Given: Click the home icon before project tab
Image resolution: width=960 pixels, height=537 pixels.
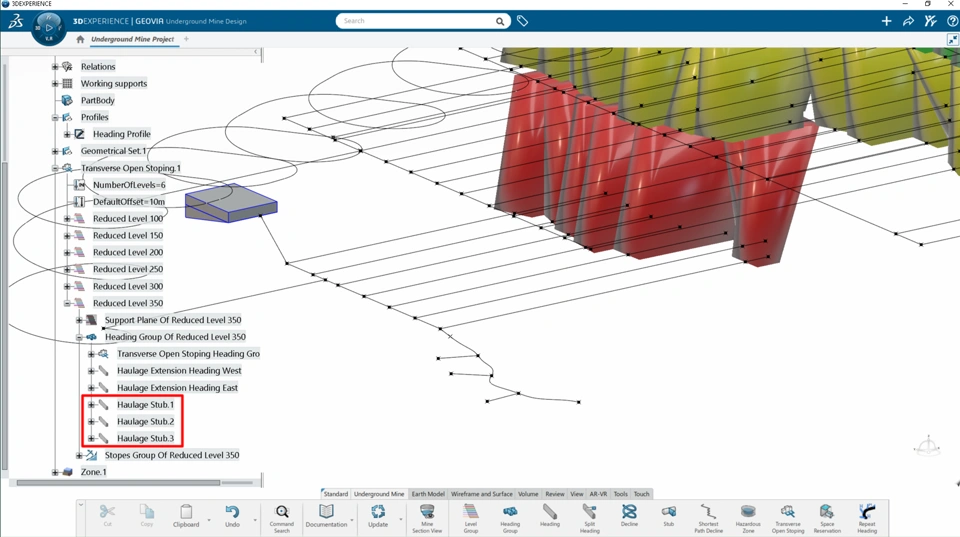Looking at the screenshot, I should [80, 39].
